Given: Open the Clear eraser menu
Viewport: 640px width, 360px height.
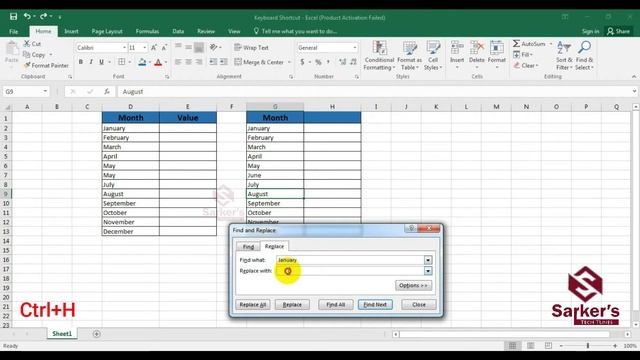Looking at the screenshot, I should [x=526, y=65].
